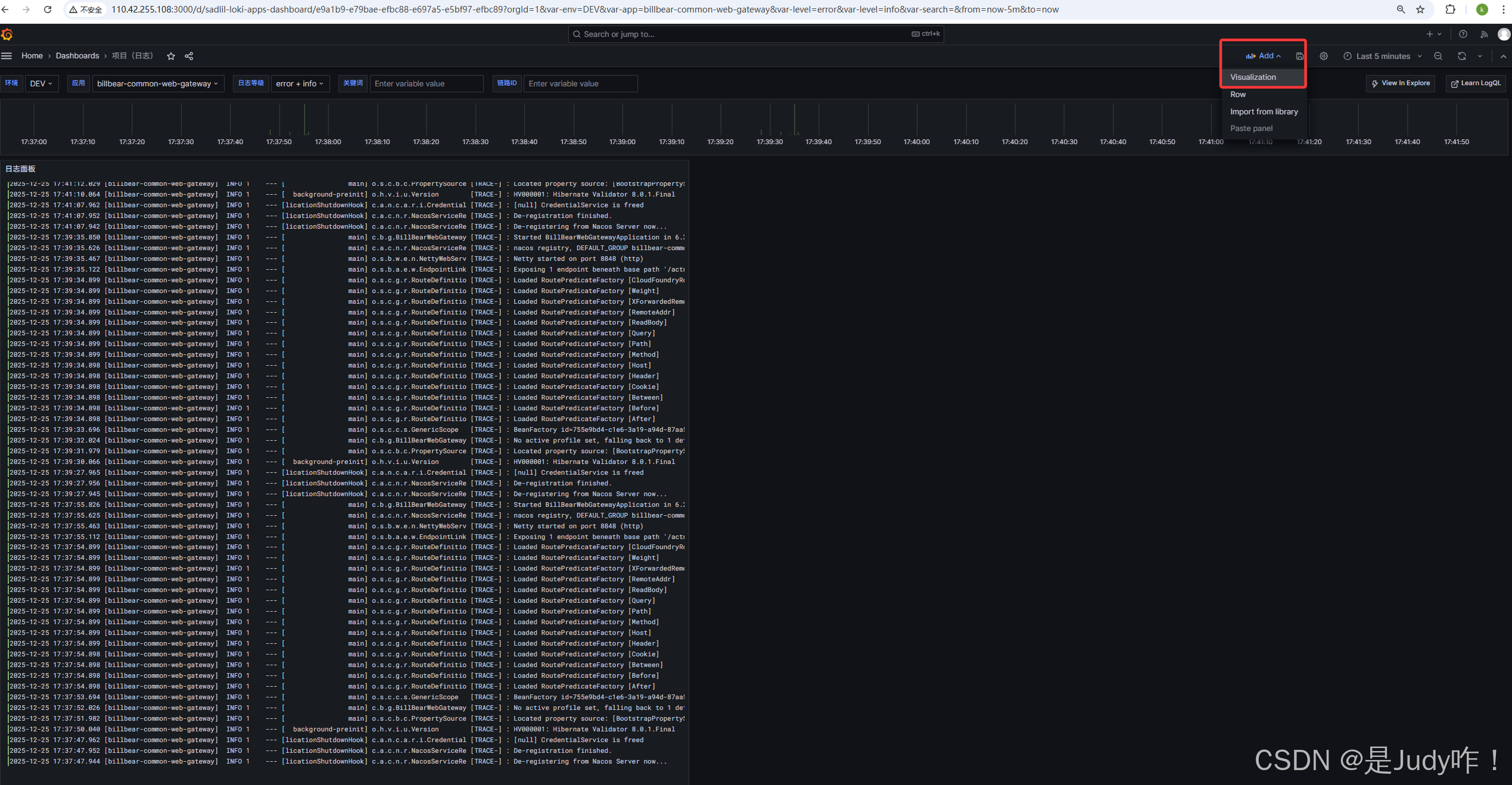Open Grafana news feed icon
The width and height of the screenshot is (1512, 785).
pos(1484,35)
